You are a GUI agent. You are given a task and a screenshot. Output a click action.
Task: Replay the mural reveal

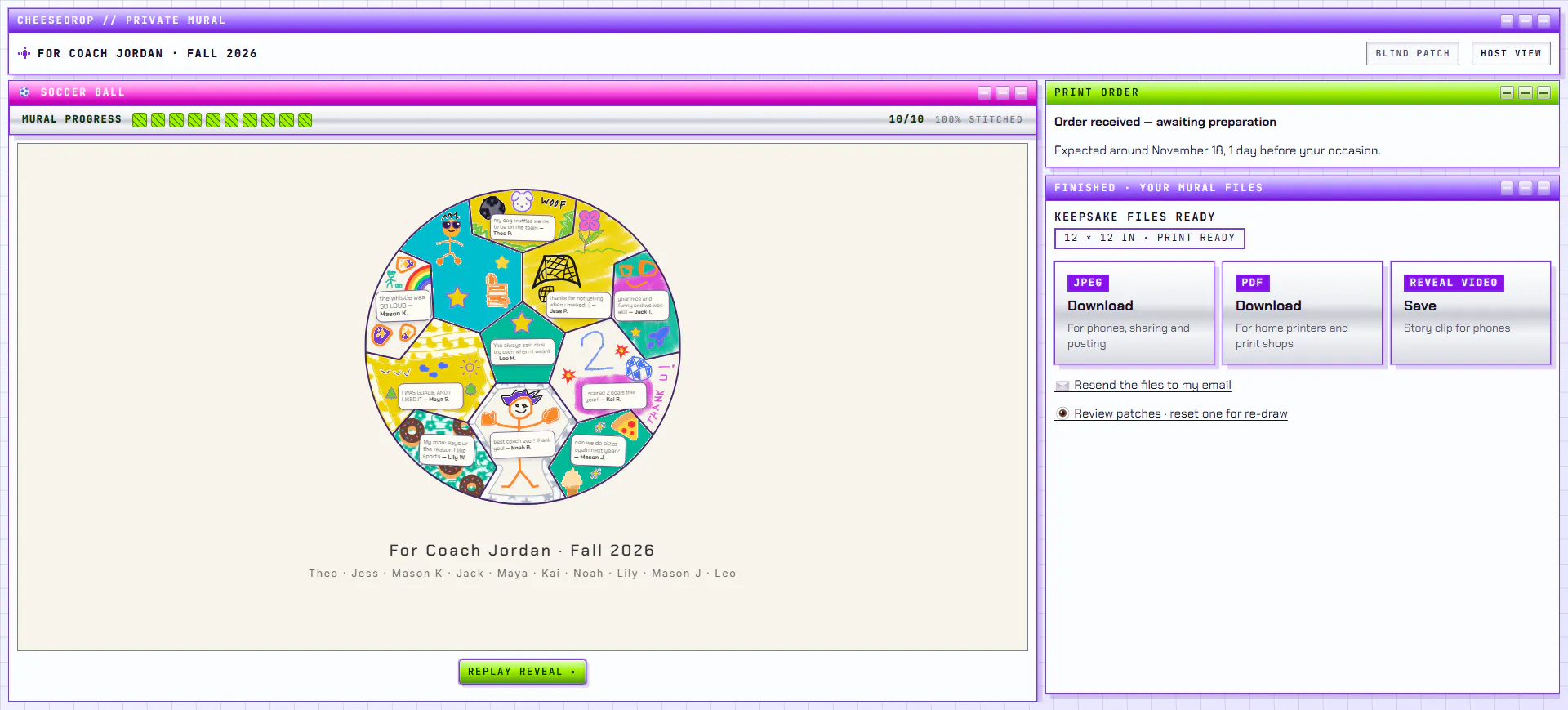pyautogui.click(x=522, y=672)
